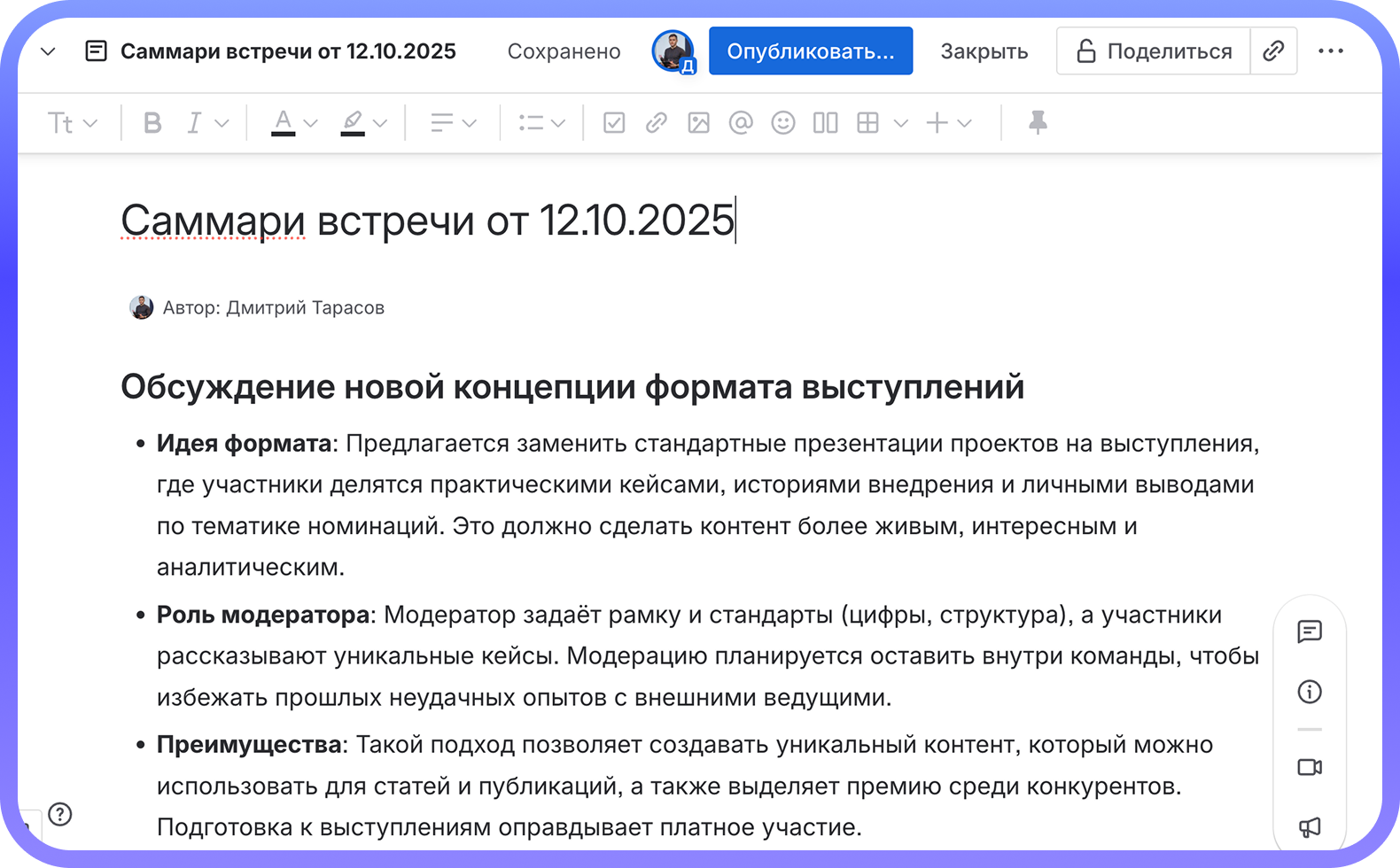Publish the page with Опубликовать button
This screenshot has height=868, width=1400.
[x=811, y=51]
